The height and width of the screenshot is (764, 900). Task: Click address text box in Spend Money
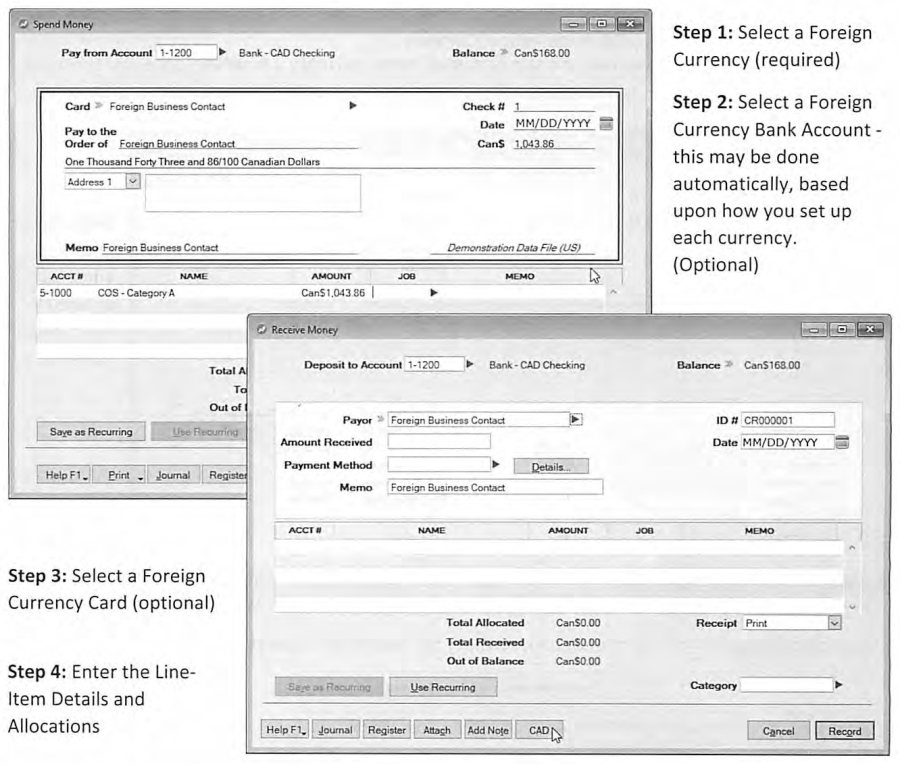coord(253,193)
